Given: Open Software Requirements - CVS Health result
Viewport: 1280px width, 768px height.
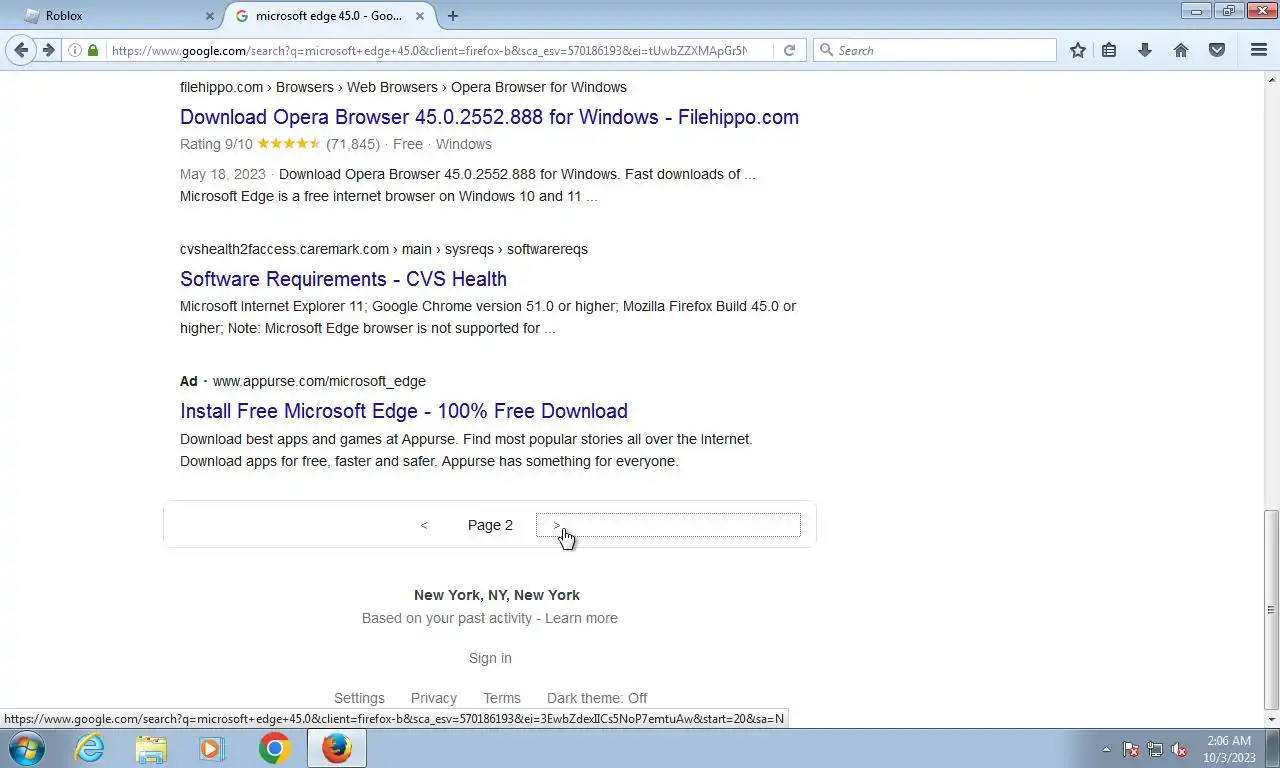Looking at the screenshot, I should click(x=343, y=279).
